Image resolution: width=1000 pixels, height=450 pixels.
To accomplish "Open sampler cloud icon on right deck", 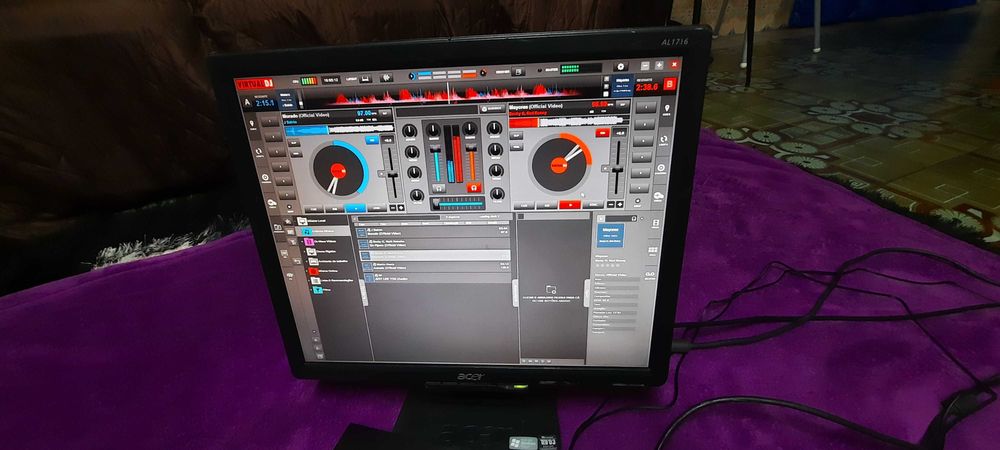I will pyautogui.click(x=658, y=196).
